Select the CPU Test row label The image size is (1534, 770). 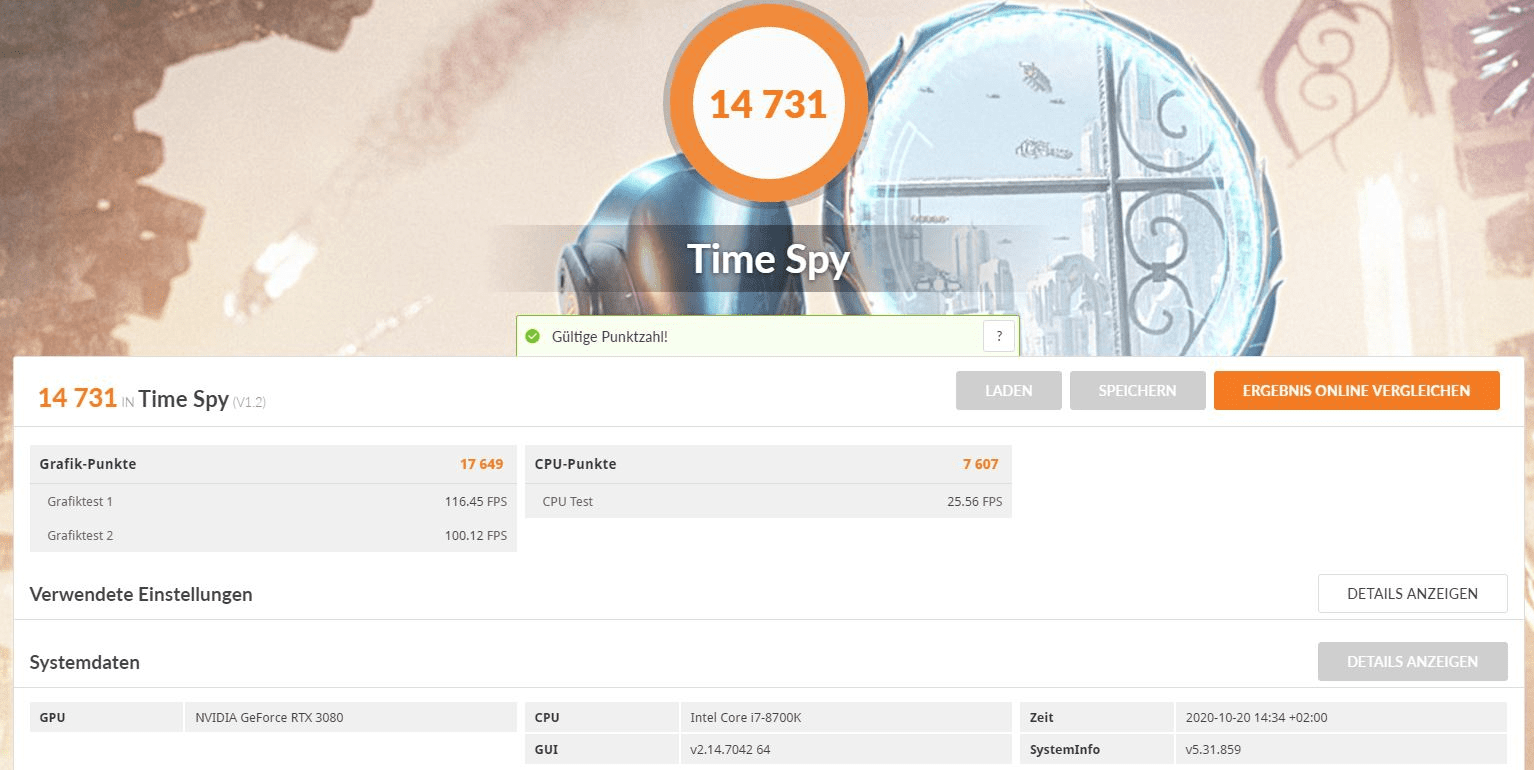(567, 501)
